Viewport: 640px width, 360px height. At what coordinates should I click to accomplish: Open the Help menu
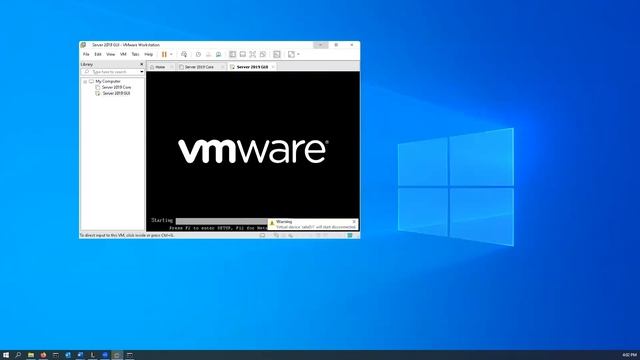click(x=149, y=54)
